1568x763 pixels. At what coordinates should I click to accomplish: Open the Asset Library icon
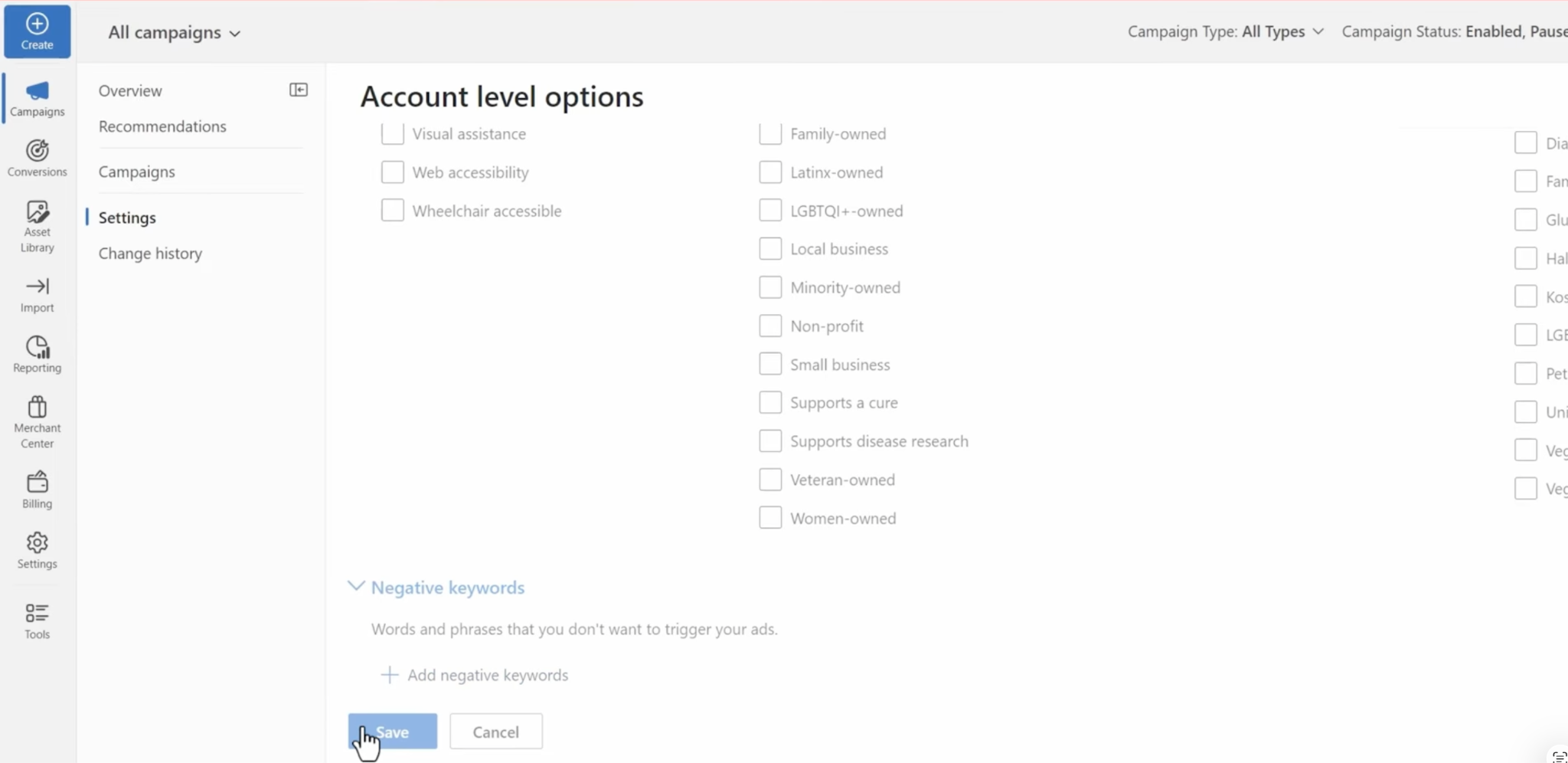tap(37, 226)
